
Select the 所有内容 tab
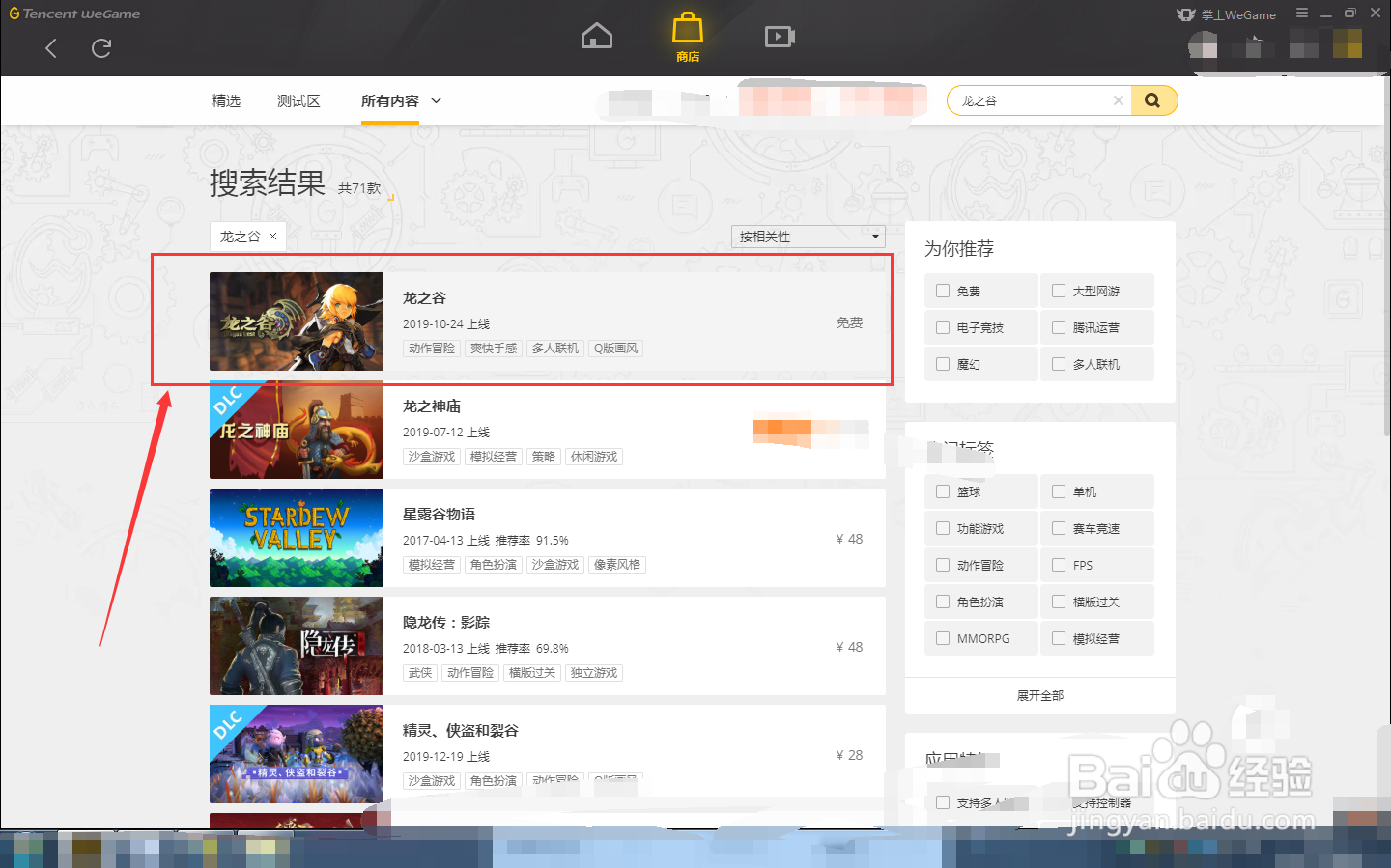pos(390,100)
